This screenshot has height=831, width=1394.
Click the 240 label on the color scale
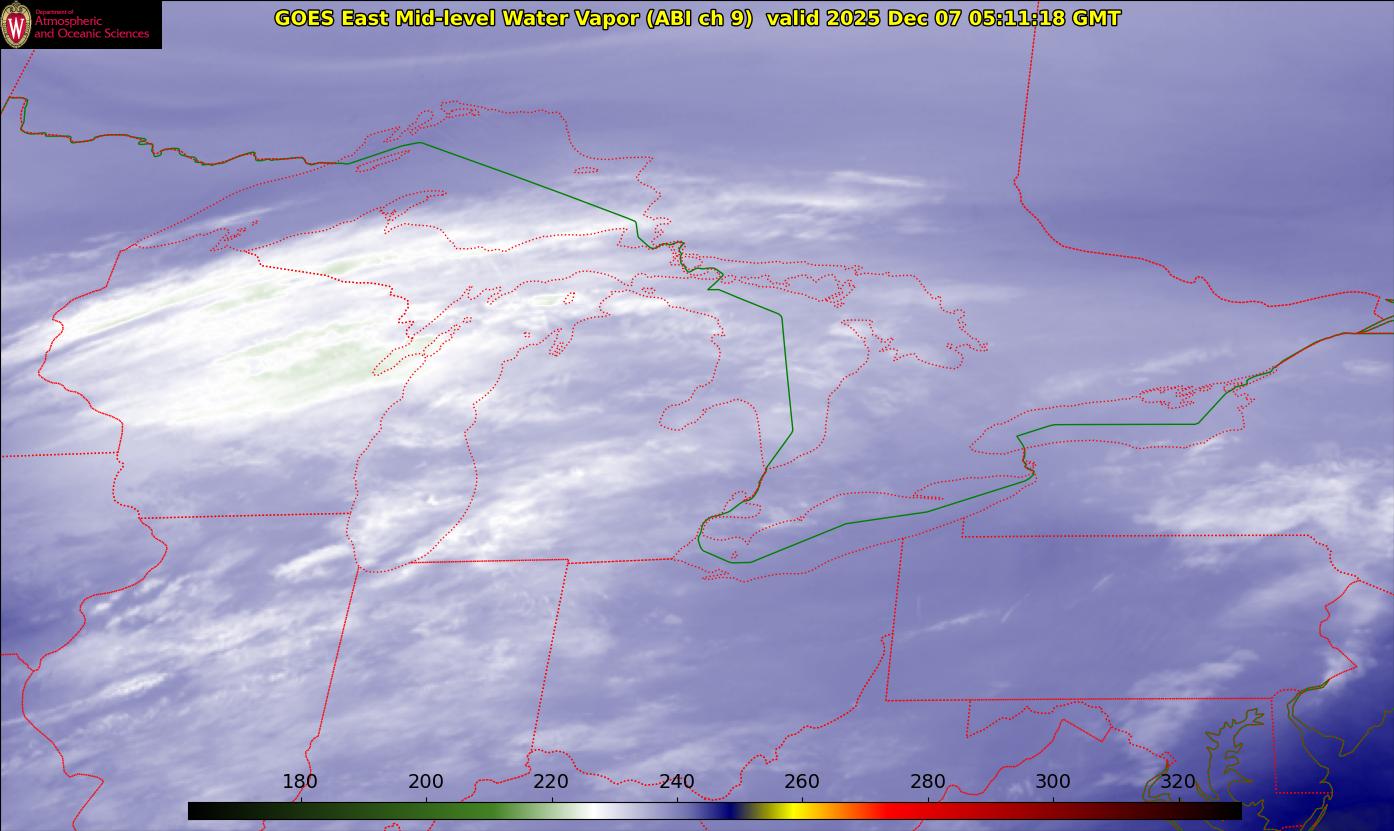(x=677, y=781)
